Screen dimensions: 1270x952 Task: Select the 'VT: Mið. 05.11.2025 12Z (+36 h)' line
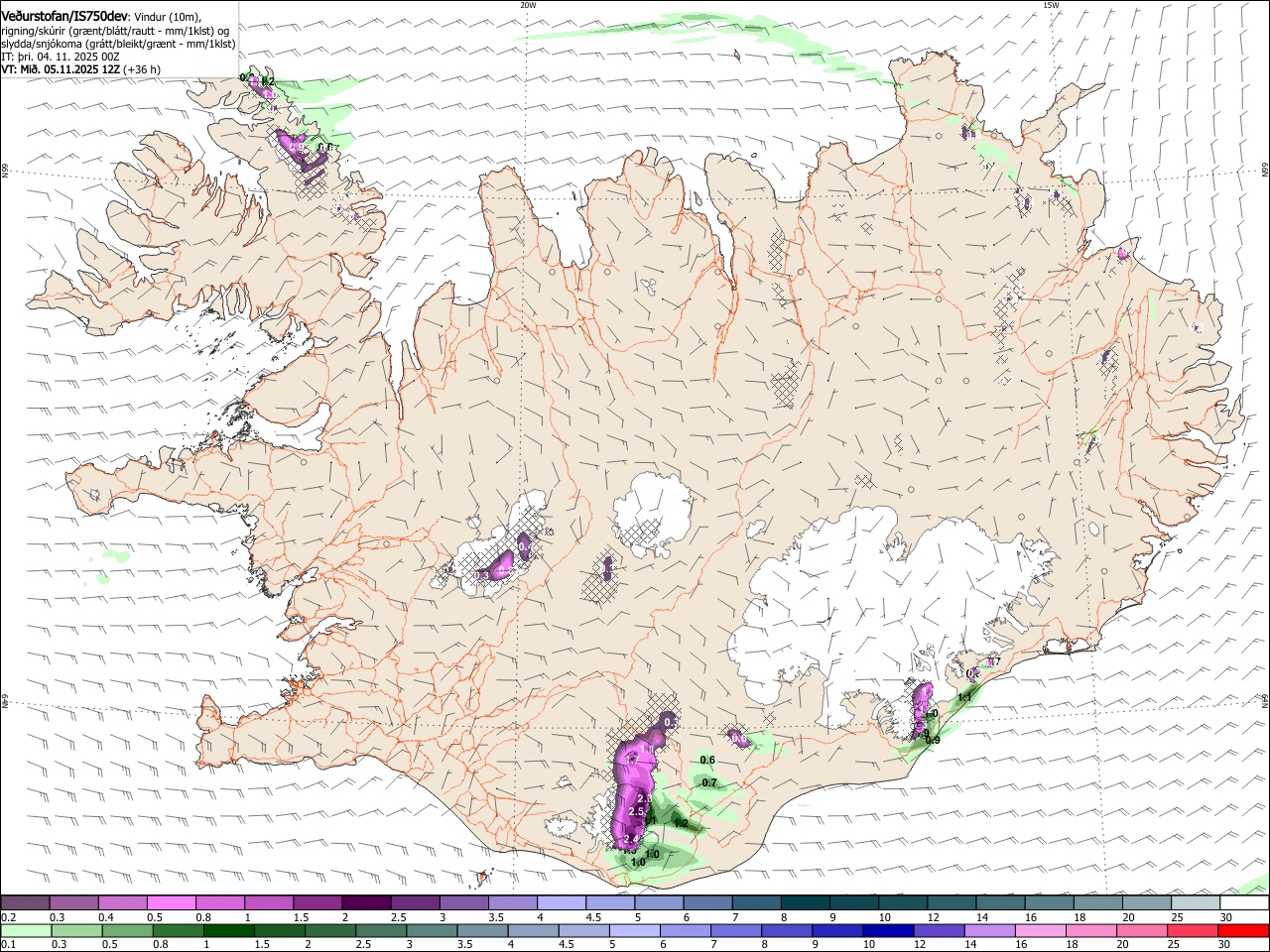(80, 70)
